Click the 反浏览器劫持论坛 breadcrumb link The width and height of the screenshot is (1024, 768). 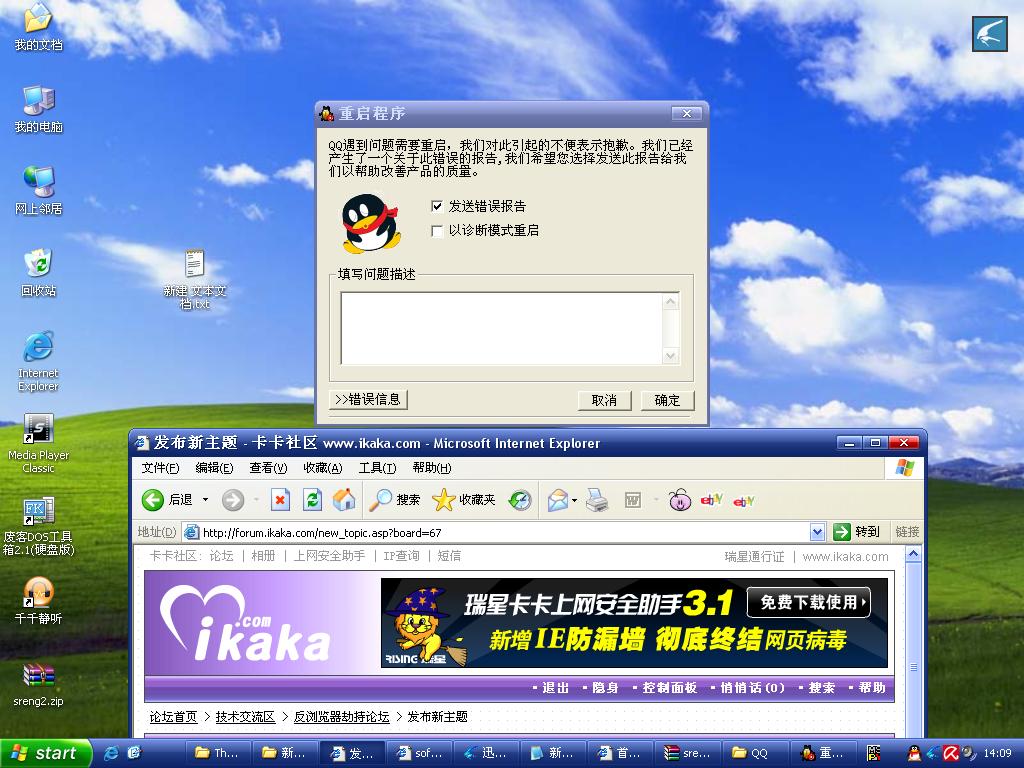tap(342, 716)
